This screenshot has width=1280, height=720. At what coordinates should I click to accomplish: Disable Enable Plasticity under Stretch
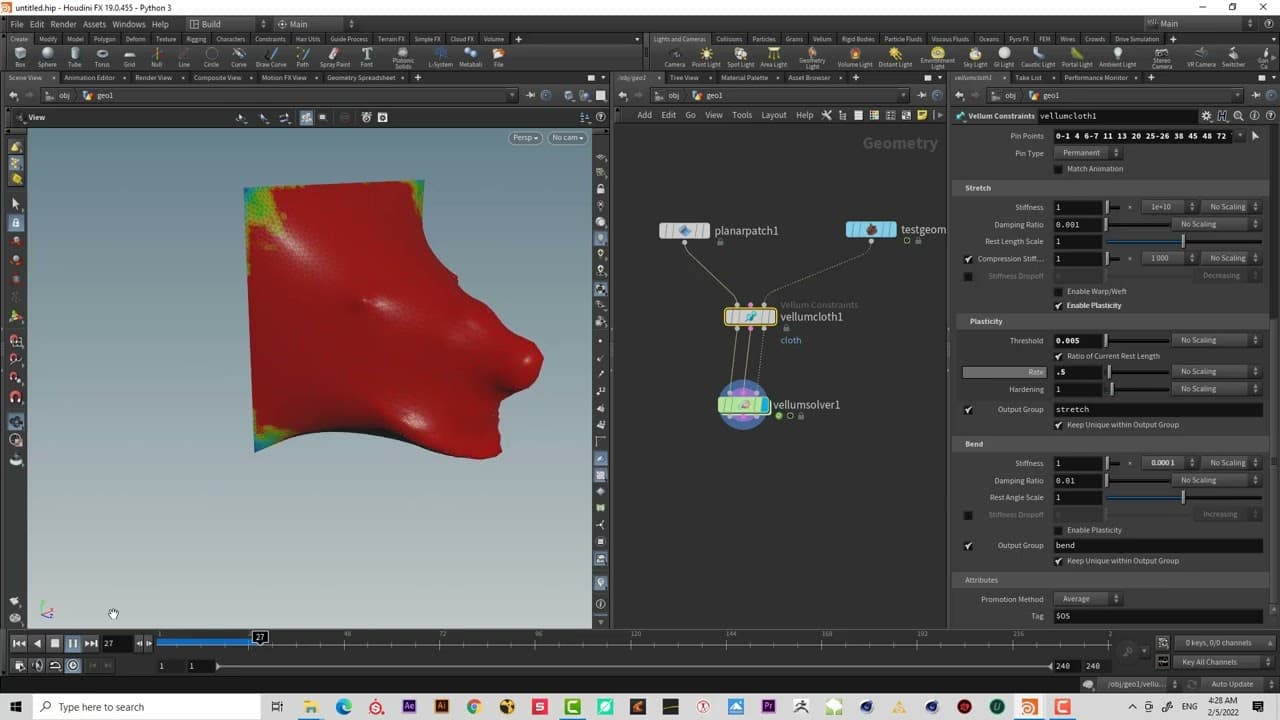pos(1059,305)
